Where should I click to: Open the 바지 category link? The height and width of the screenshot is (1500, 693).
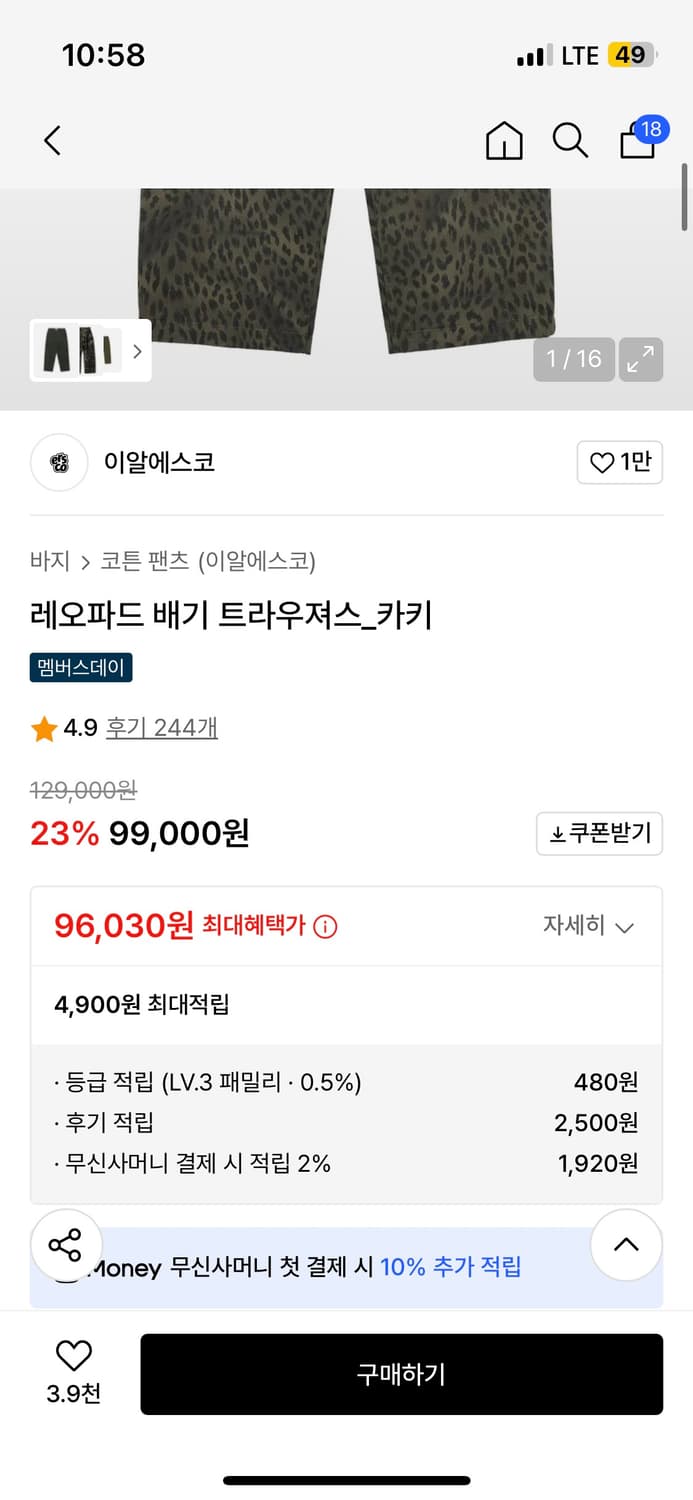[49, 562]
